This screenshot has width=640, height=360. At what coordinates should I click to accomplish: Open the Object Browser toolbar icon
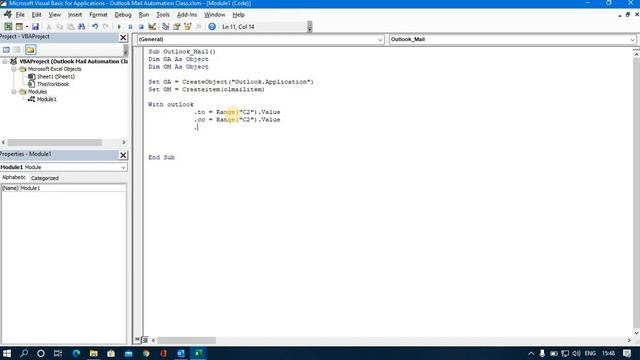pyautogui.click(x=188, y=27)
